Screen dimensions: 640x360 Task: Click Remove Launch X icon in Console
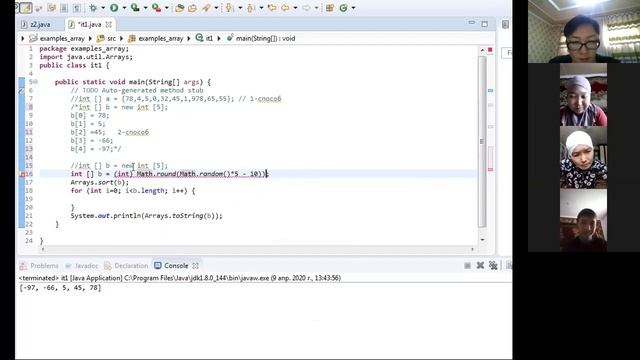coord(480,266)
